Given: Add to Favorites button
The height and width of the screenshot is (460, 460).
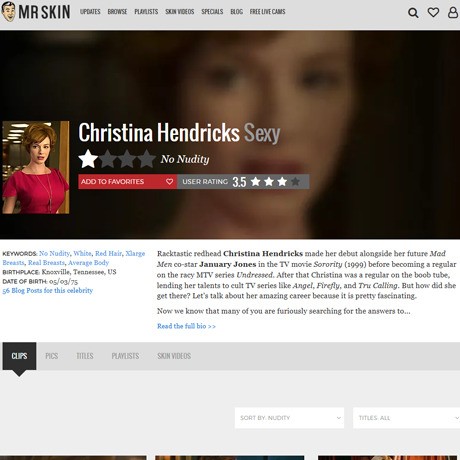Looking at the screenshot, I should point(128,182).
